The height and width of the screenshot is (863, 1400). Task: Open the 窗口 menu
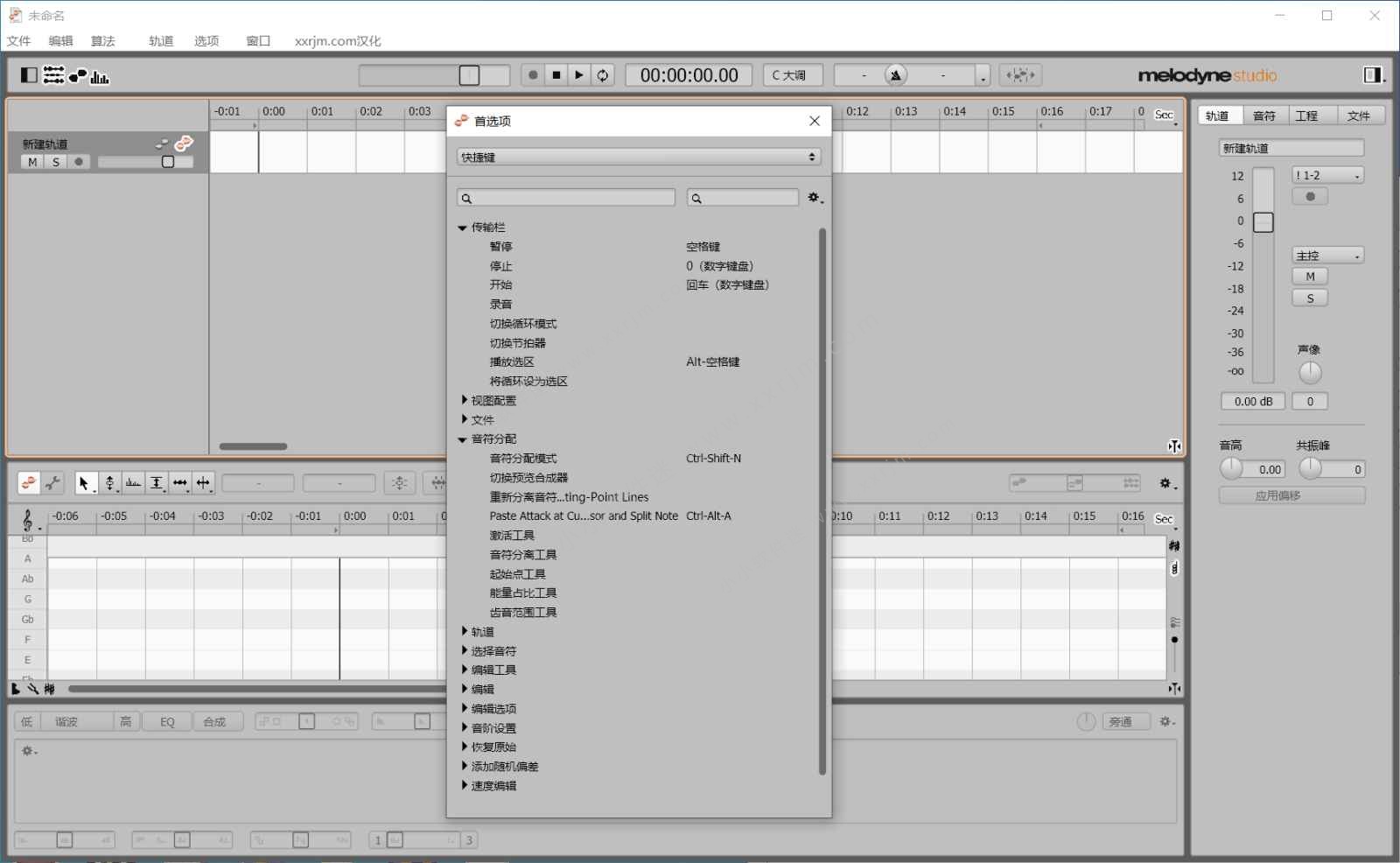tap(258, 41)
